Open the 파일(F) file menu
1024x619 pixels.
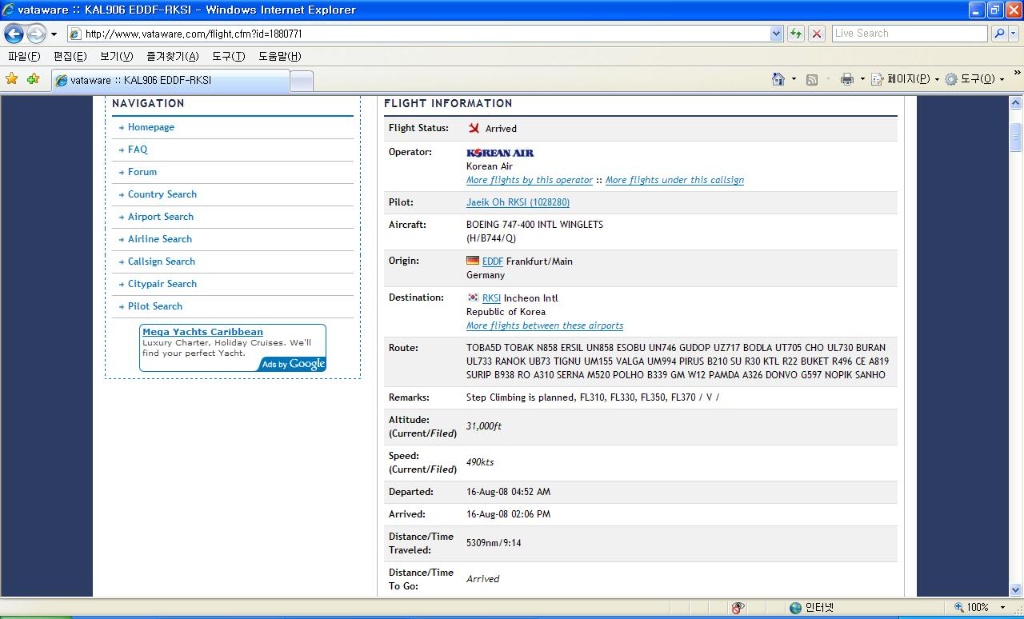pyautogui.click(x=24, y=56)
